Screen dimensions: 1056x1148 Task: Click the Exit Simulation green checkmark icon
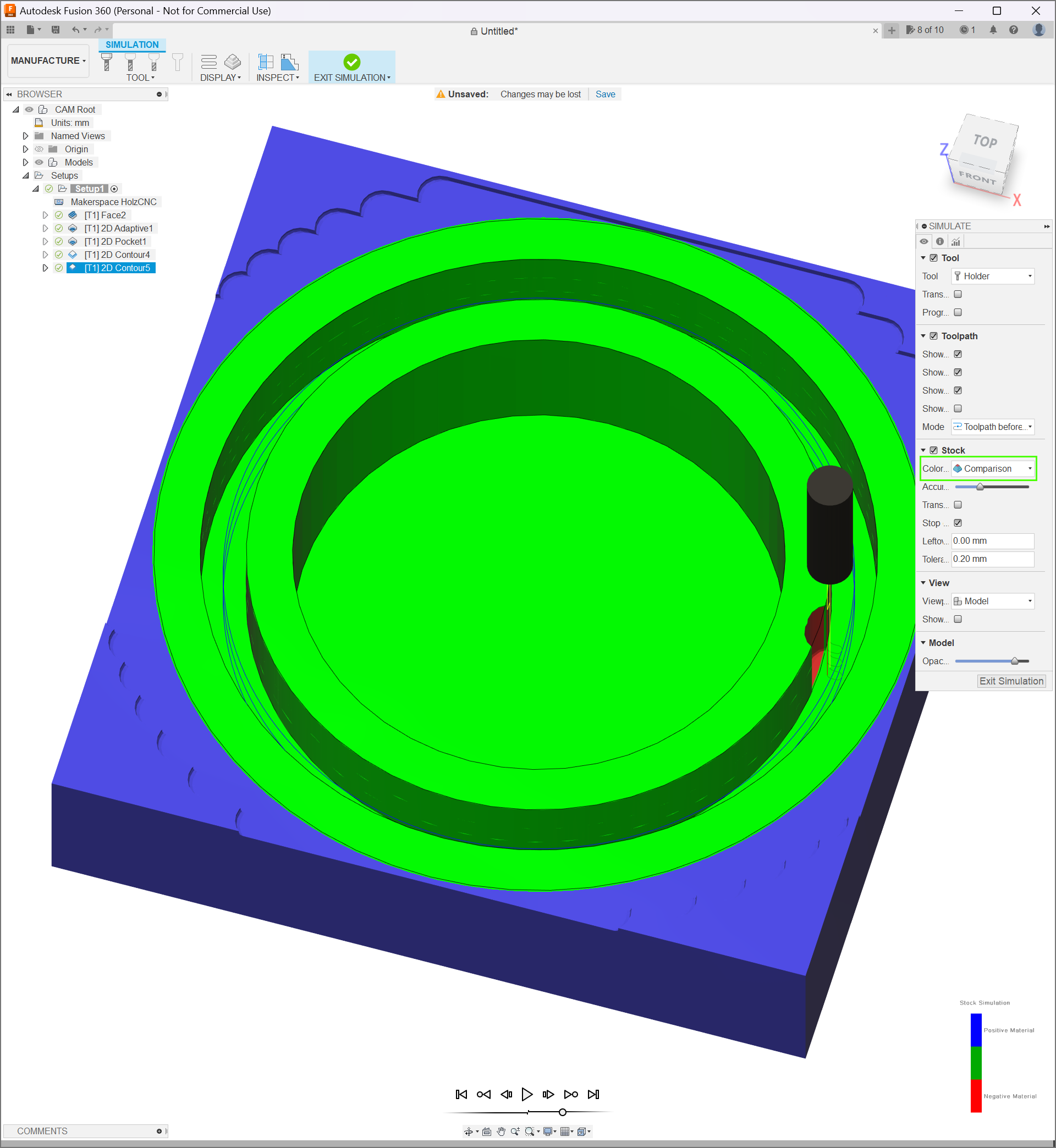[352, 62]
